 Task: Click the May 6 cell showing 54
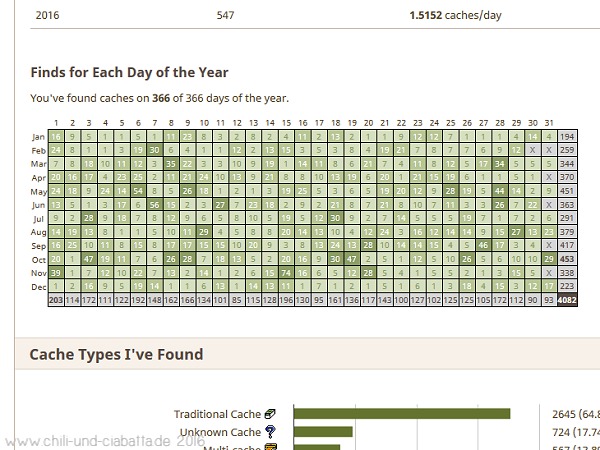pyautogui.click(x=138, y=191)
